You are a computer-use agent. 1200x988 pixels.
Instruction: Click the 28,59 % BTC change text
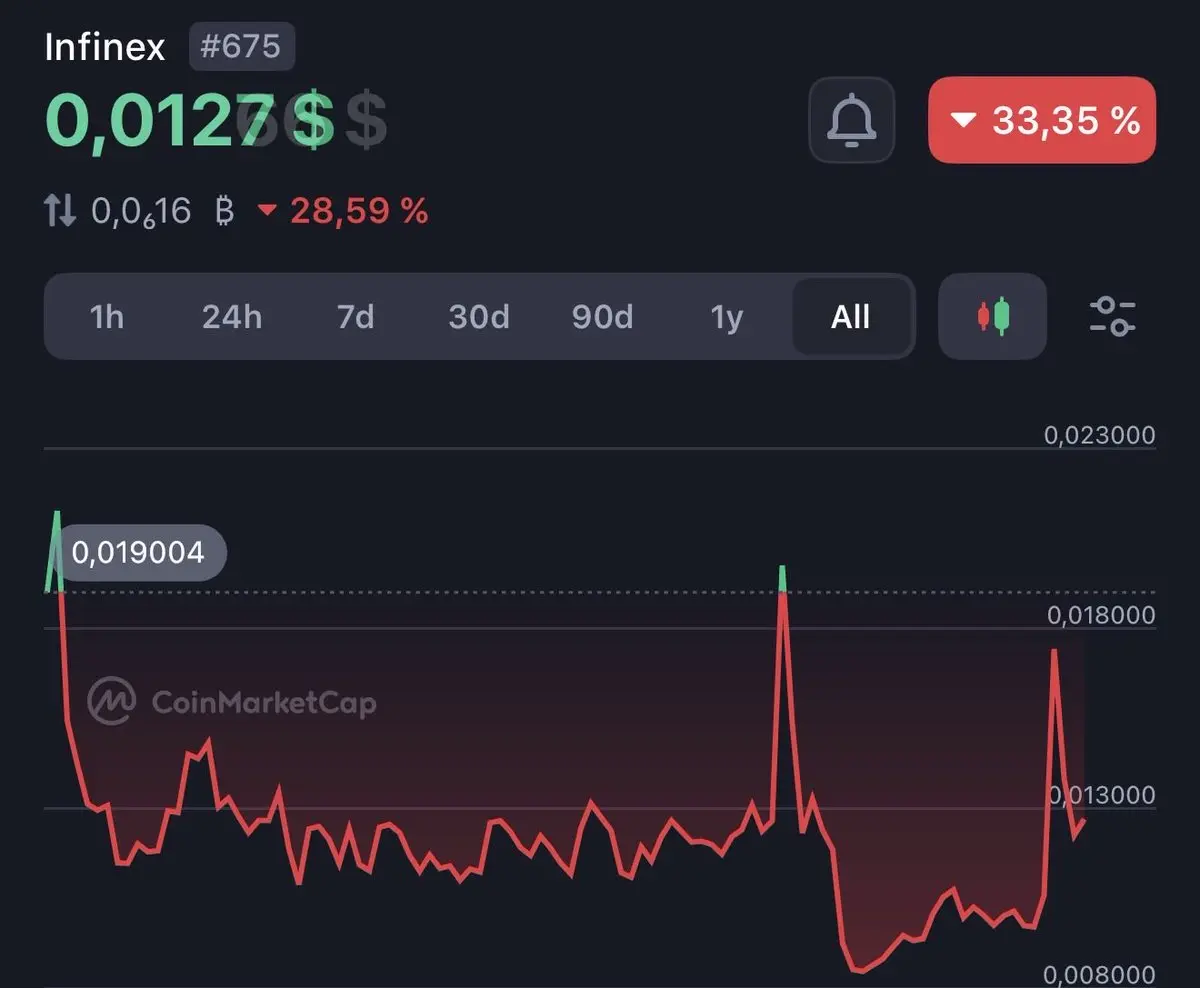click(x=359, y=211)
